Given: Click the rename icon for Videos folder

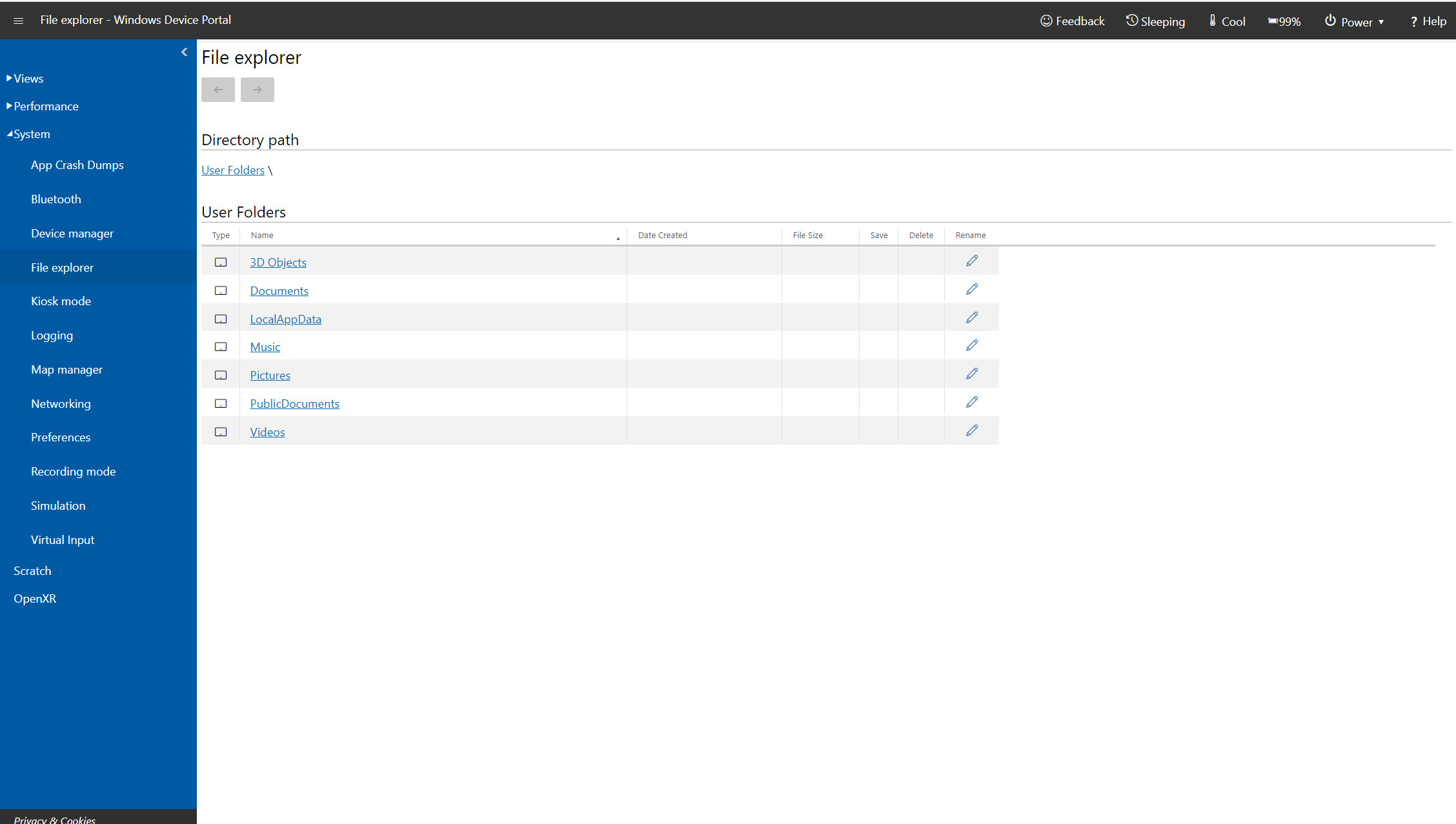Looking at the screenshot, I should (x=972, y=430).
